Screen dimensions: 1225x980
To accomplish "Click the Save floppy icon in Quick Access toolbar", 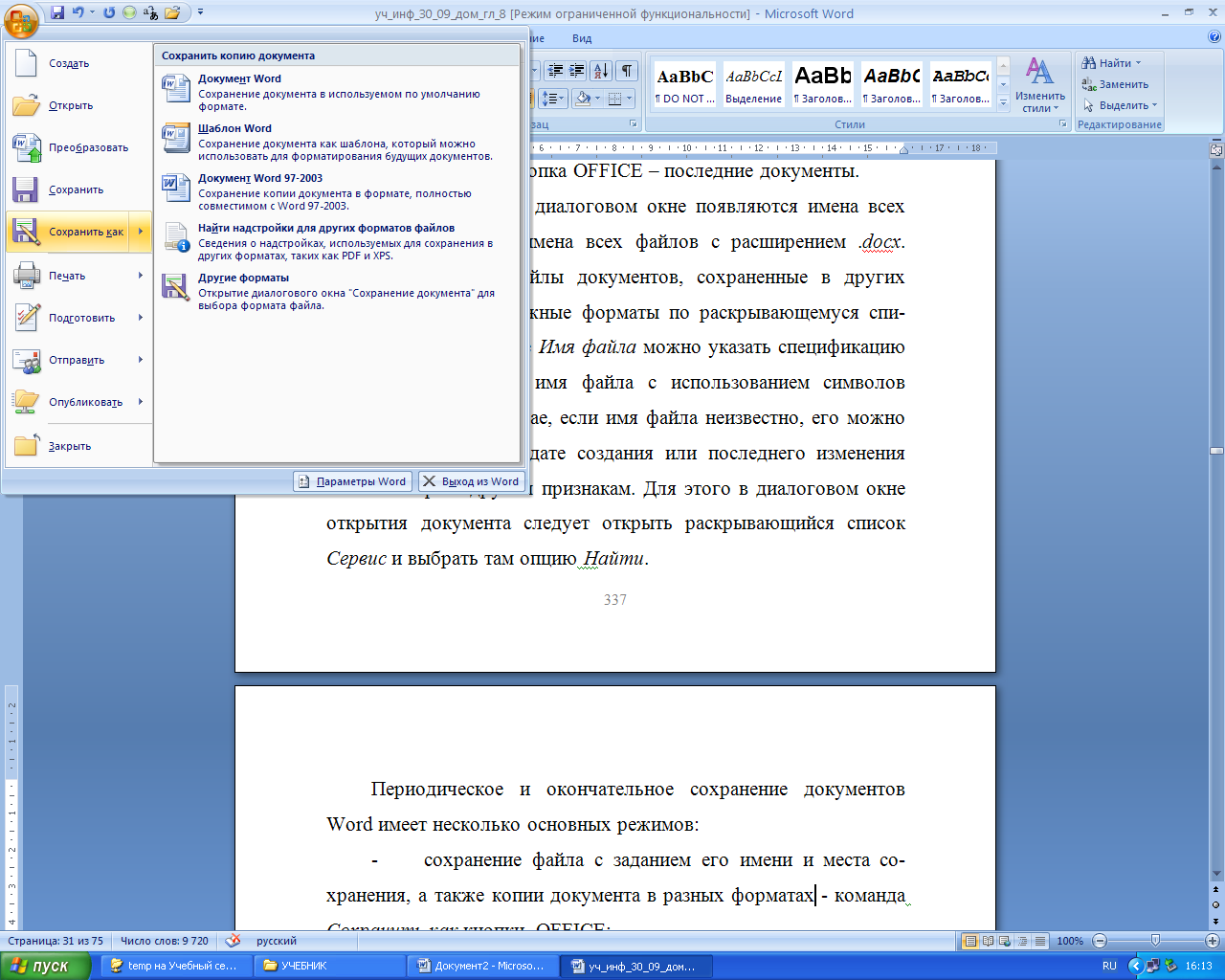I will point(57,13).
